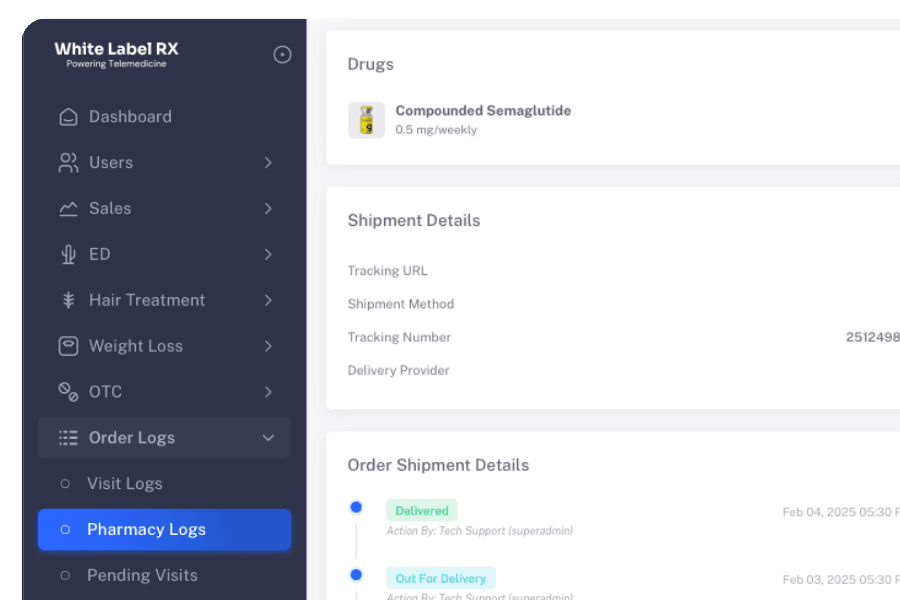Viewport: 900px width, 600px height.
Task: Click the 0.5 mg/weekly dosage text
Action: click(436, 130)
